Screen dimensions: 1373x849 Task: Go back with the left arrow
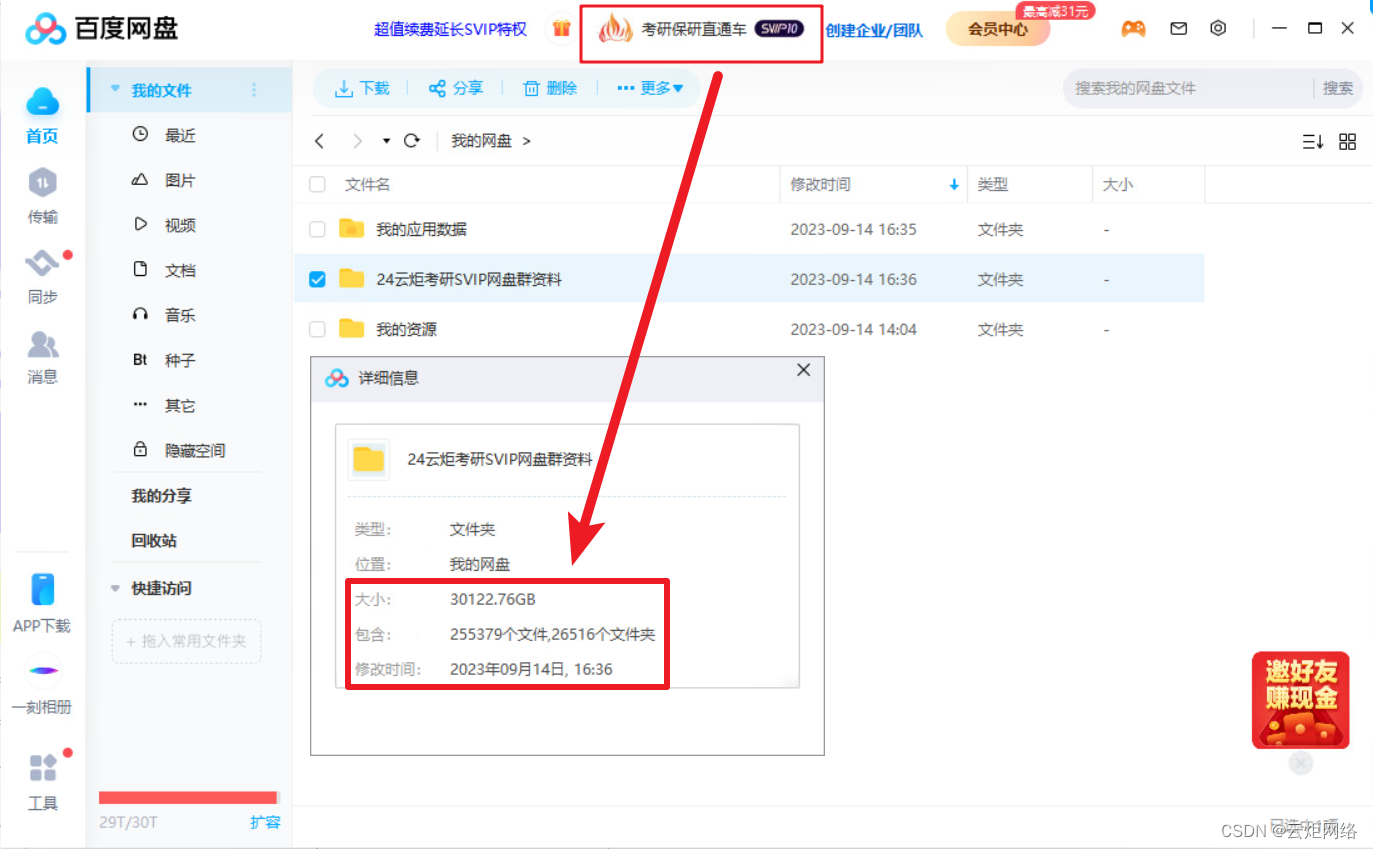coord(320,141)
